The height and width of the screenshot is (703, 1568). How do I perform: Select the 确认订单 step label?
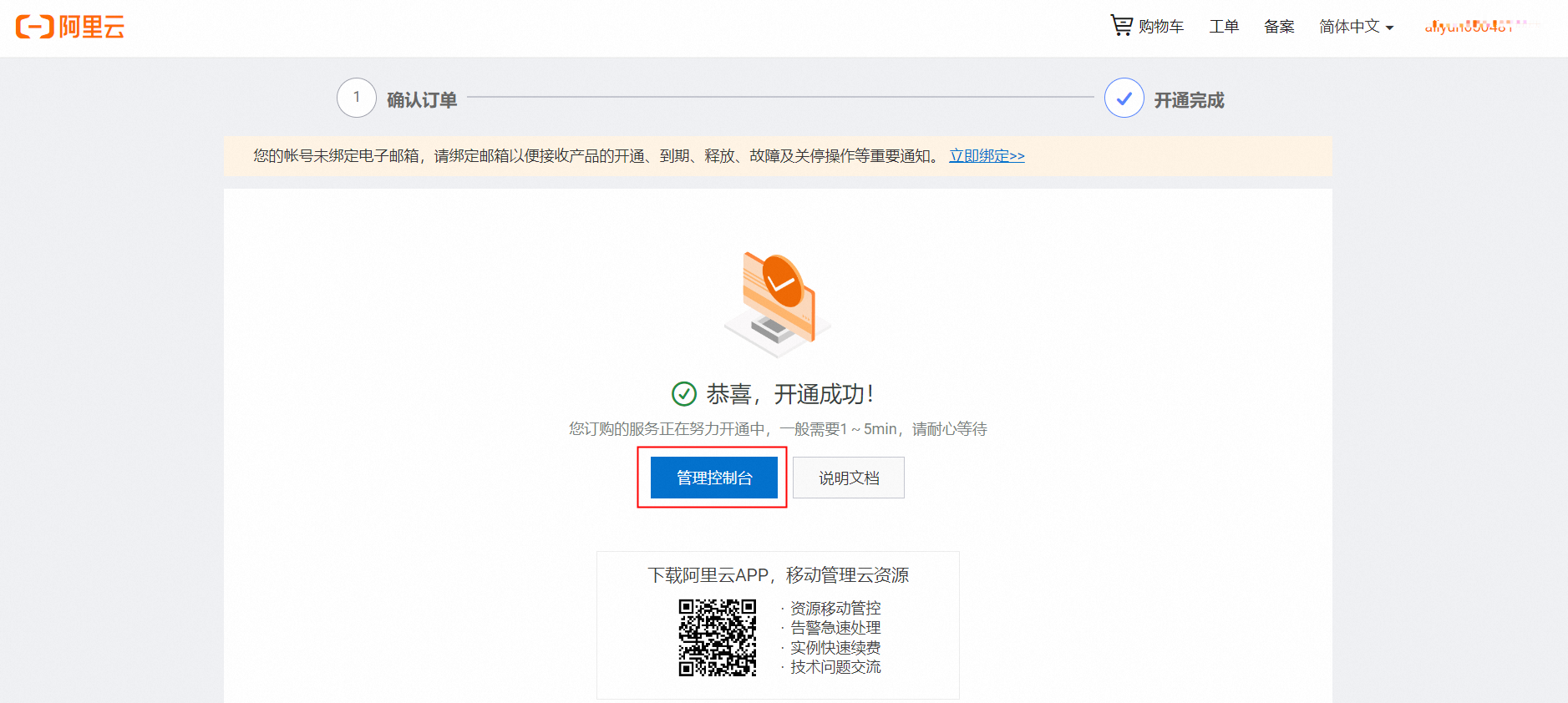[422, 100]
